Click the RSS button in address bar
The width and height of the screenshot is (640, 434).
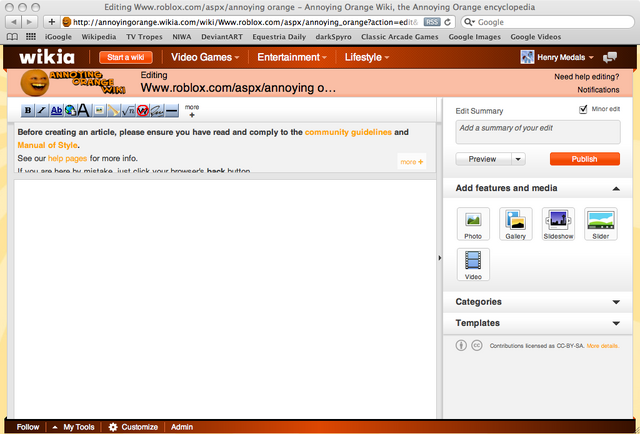pos(432,22)
